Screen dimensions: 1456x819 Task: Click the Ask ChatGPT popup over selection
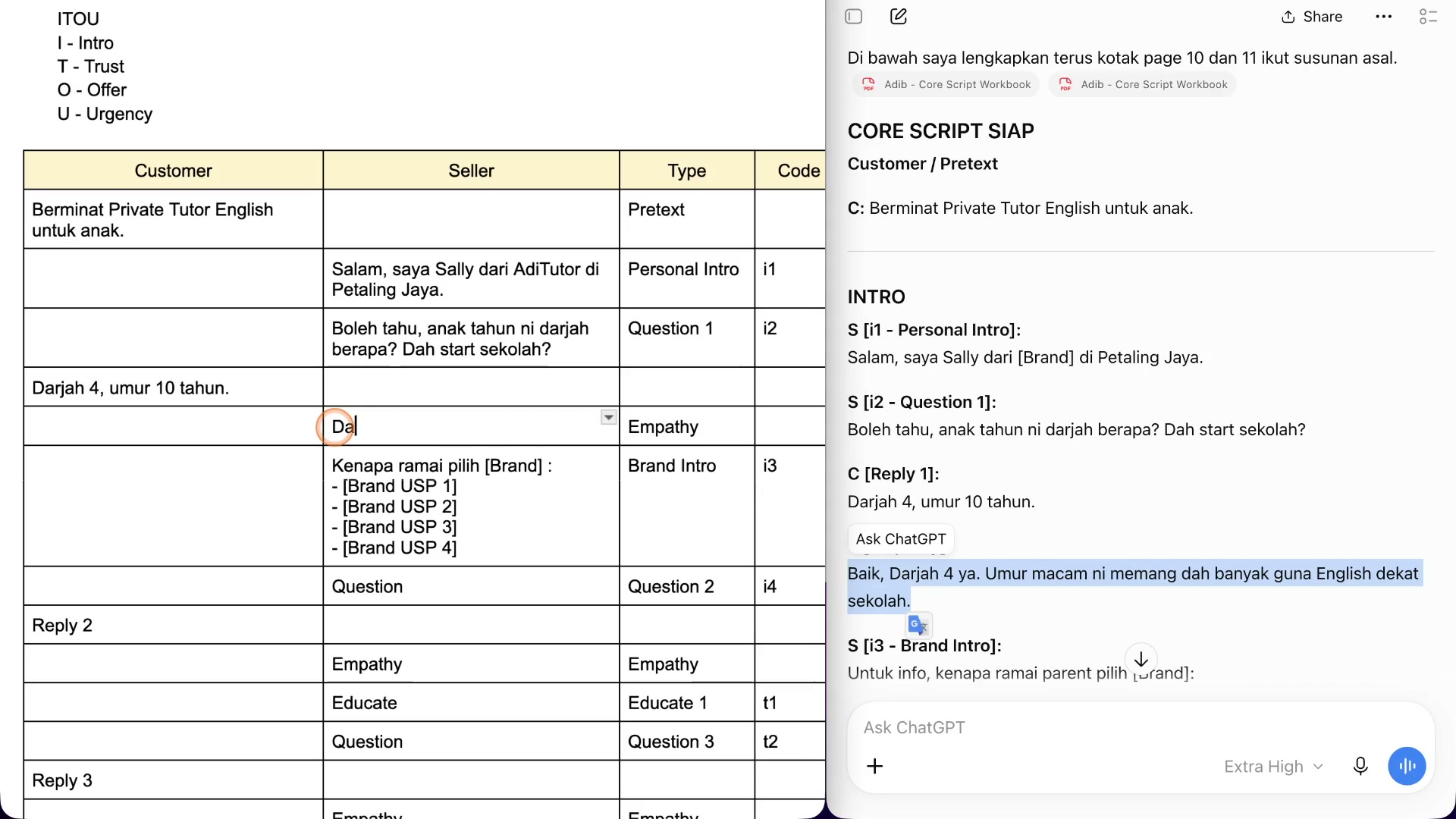901,539
